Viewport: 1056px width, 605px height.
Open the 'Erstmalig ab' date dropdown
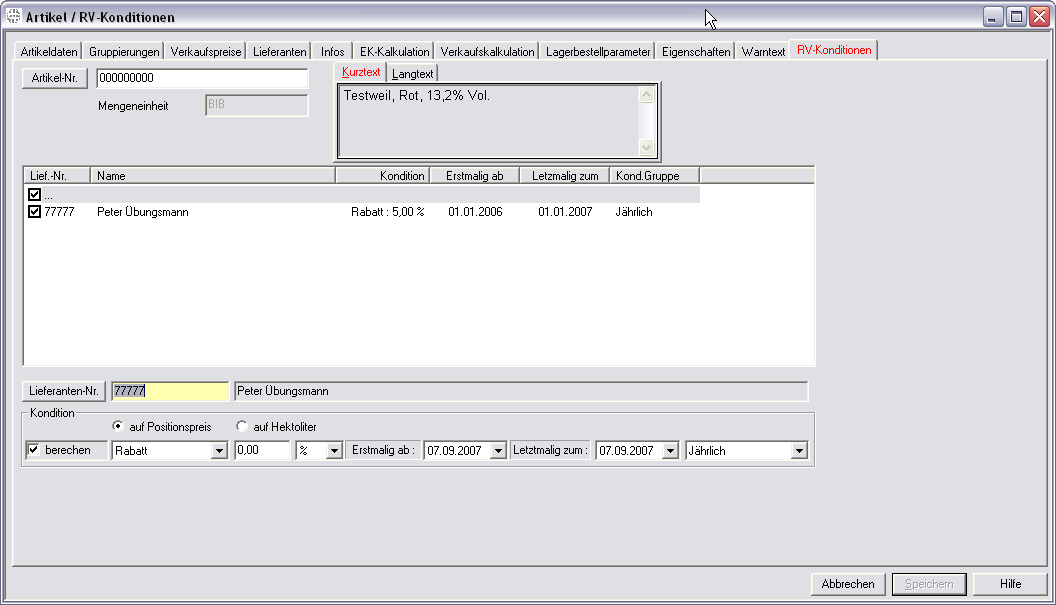coord(499,451)
